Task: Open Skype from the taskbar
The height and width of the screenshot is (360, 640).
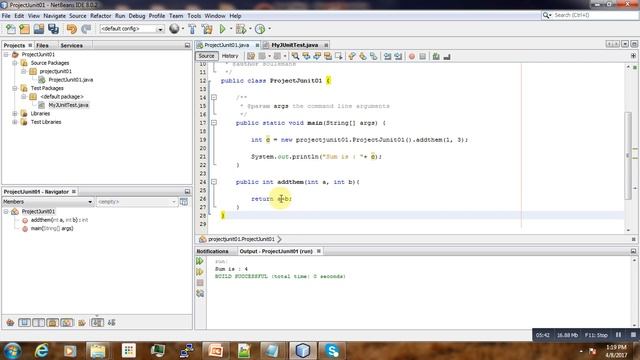Action: [x=332, y=351]
